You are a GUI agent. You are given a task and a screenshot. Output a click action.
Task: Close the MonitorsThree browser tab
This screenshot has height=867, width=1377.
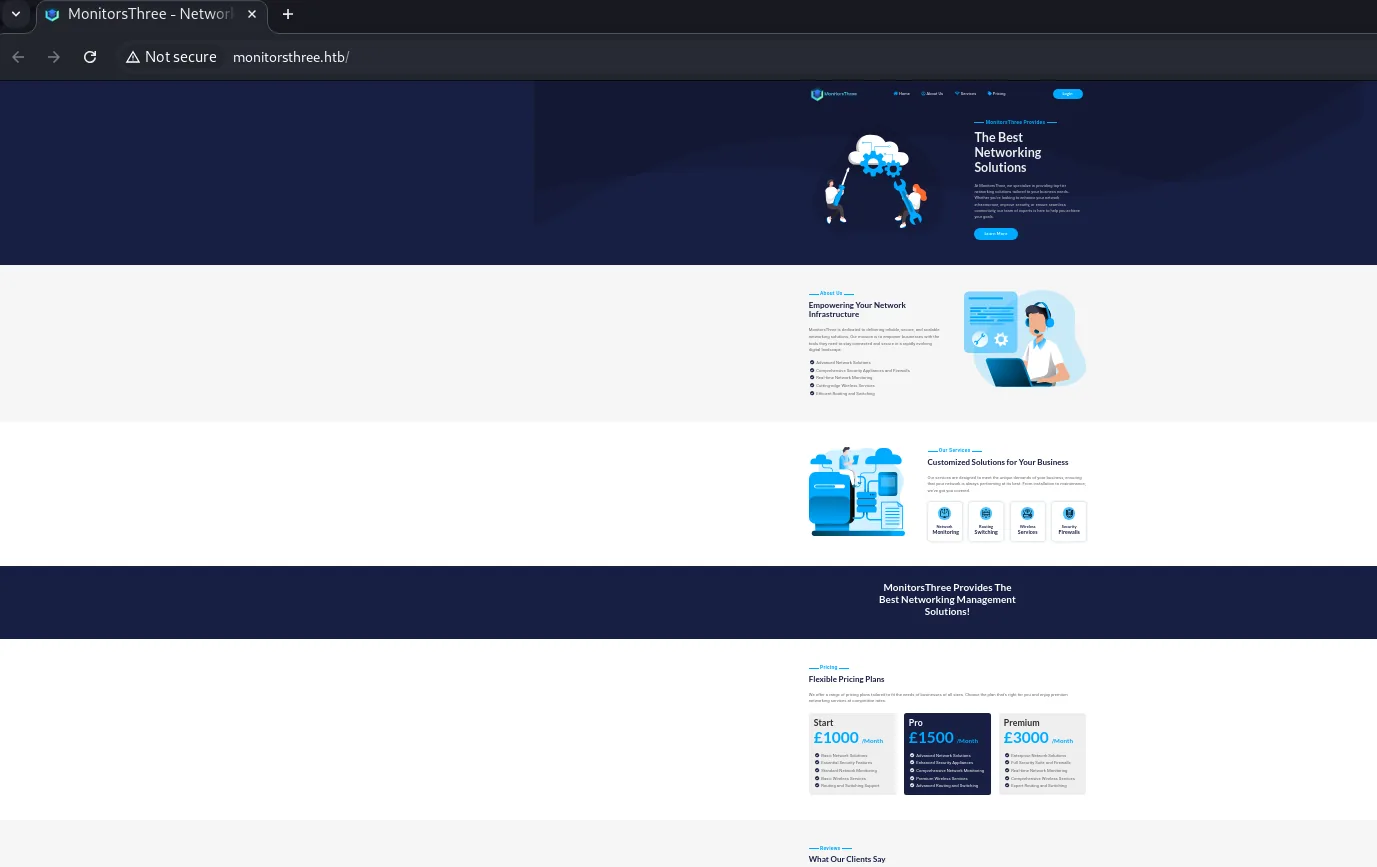point(252,14)
